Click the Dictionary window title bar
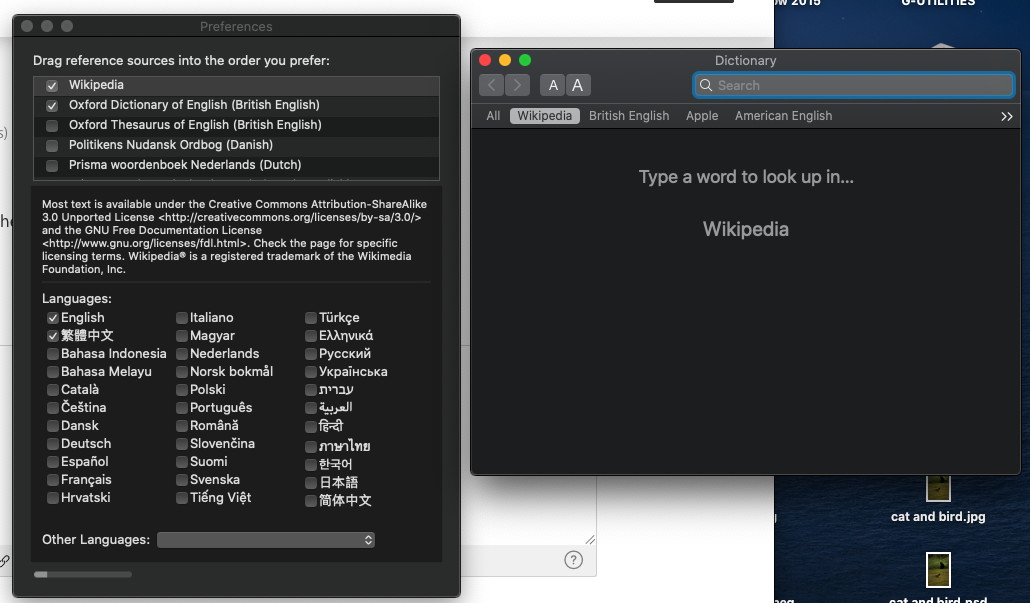Viewport: 1030px width, 603px height. (745, 60)
